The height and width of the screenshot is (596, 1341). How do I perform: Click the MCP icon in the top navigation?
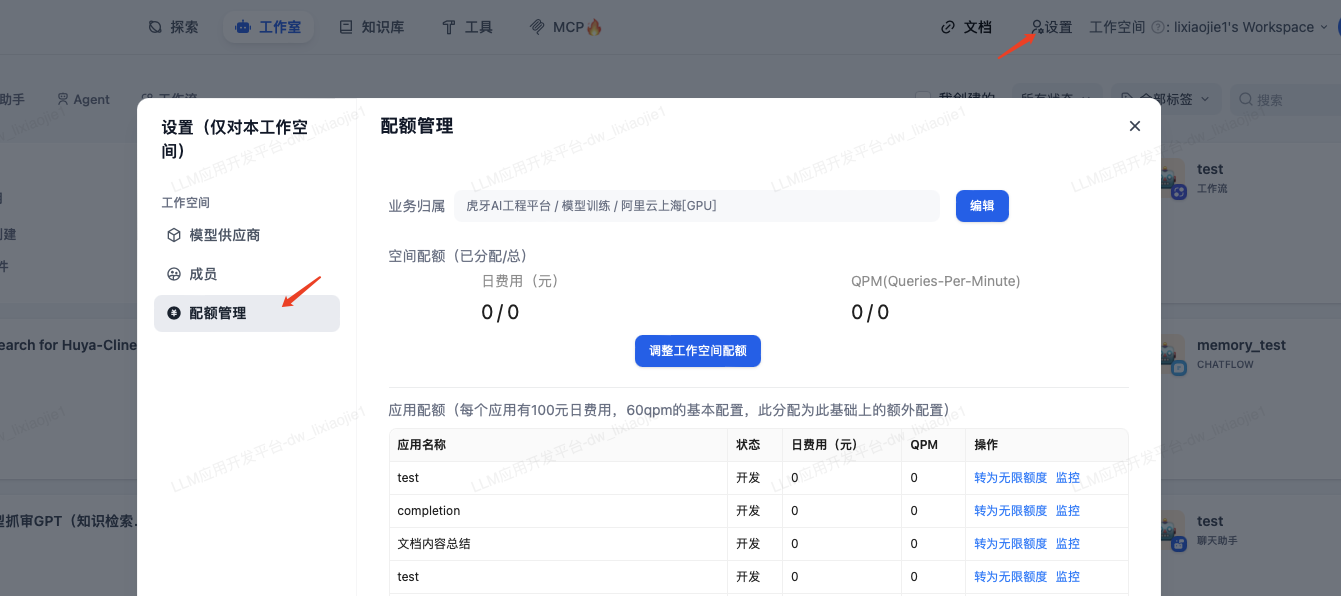click(x=537, y=27)
